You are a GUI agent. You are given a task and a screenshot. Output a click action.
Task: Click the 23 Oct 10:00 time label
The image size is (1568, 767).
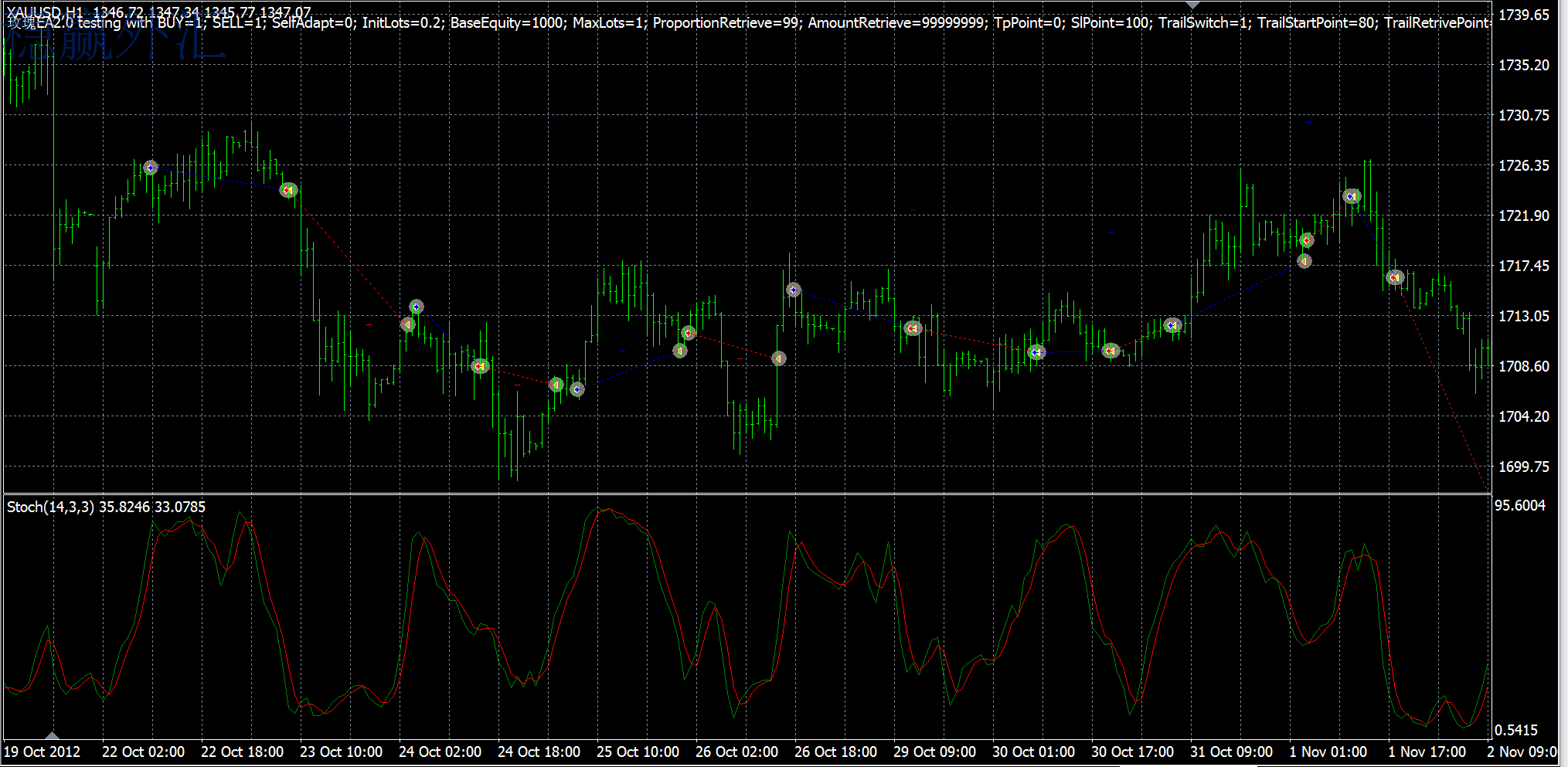tap(341, 752)
